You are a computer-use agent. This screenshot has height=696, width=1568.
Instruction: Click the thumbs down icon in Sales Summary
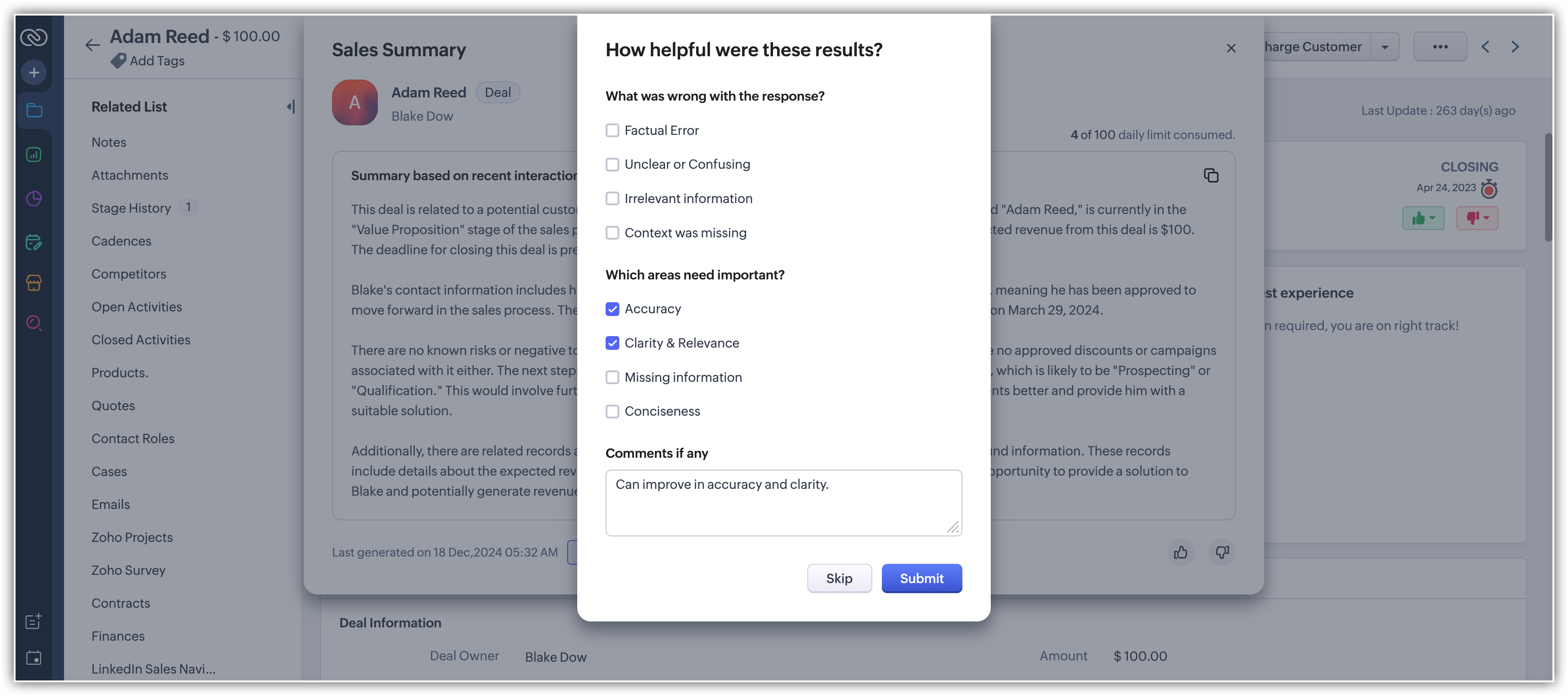click(1222, 552)
